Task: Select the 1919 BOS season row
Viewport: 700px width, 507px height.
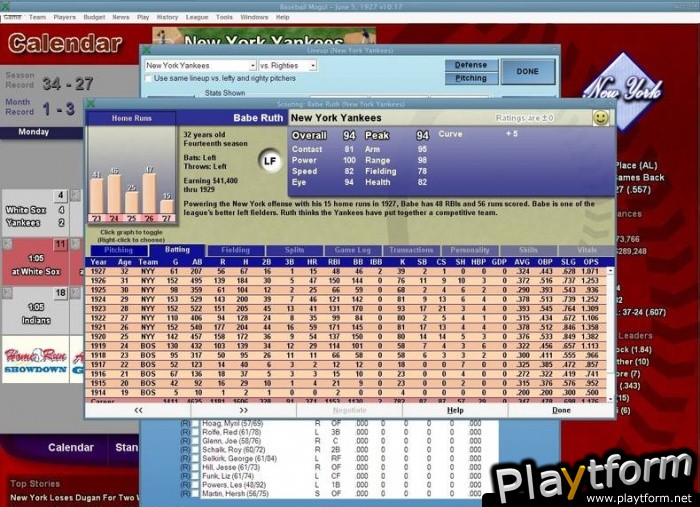Action: tap(346, 346)
